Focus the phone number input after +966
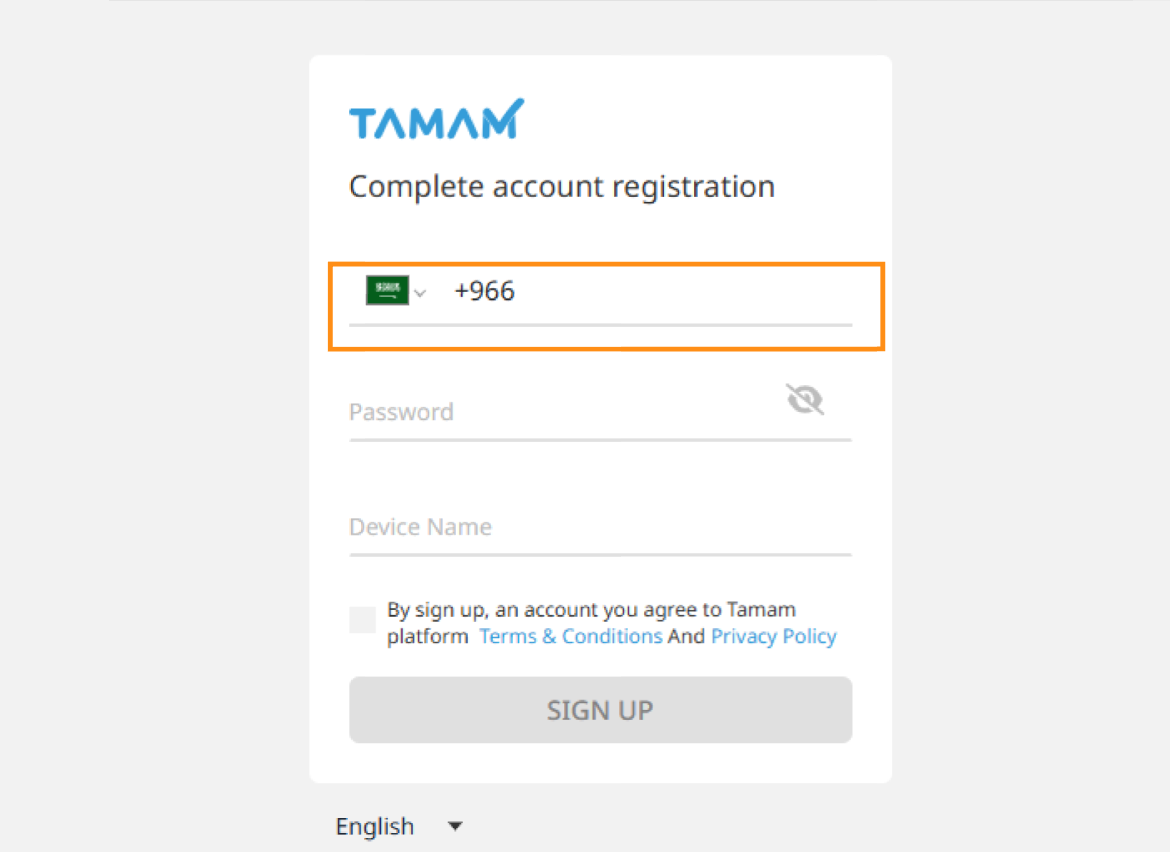This screenshot has height=852, width=1170. [x=683, y=291]
